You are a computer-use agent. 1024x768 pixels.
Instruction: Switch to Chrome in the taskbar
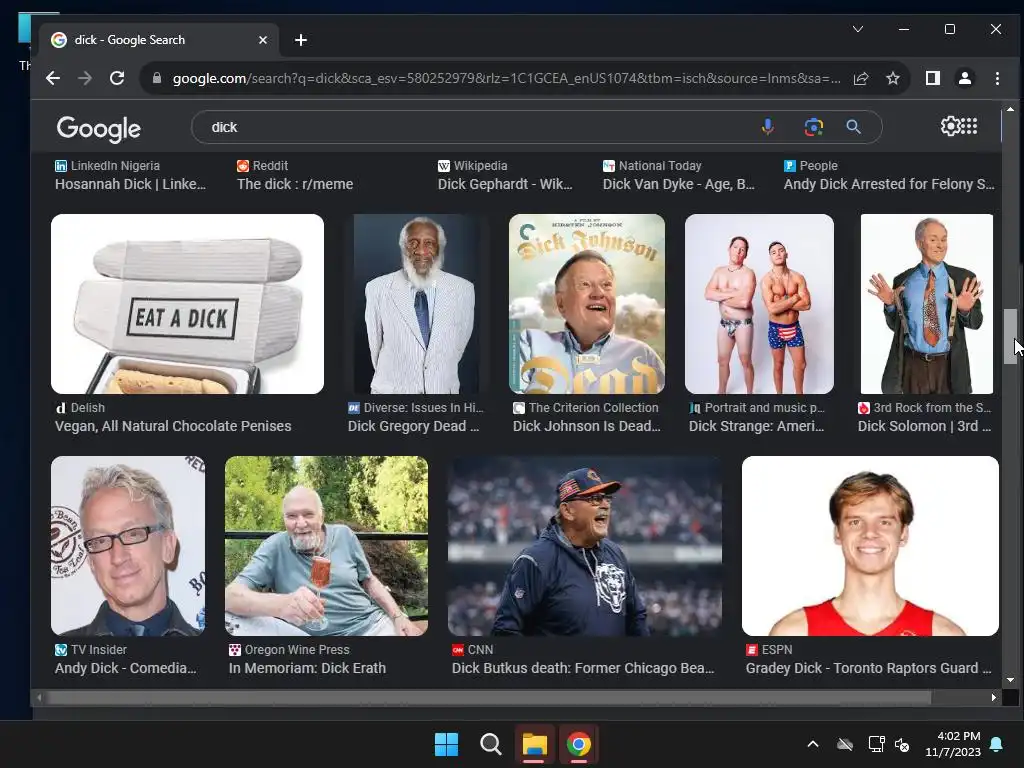579,744
